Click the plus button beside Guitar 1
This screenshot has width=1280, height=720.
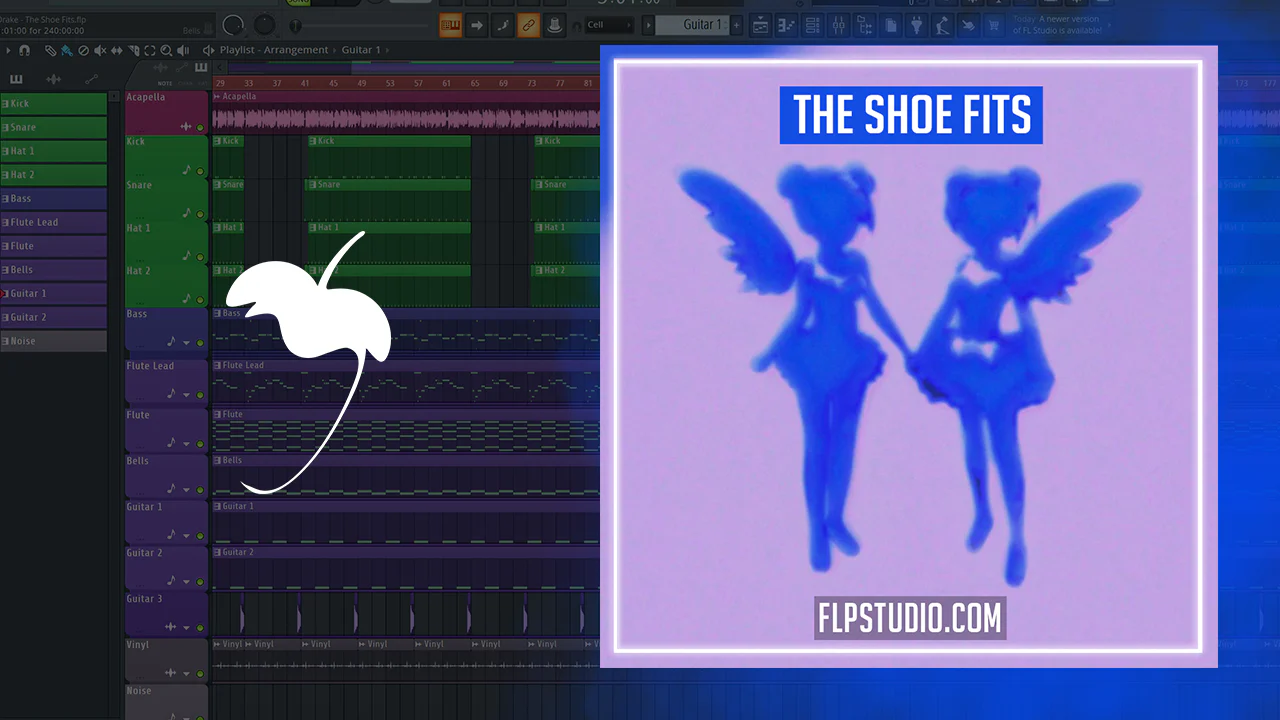pyautogui.click(x=736, y=25)
